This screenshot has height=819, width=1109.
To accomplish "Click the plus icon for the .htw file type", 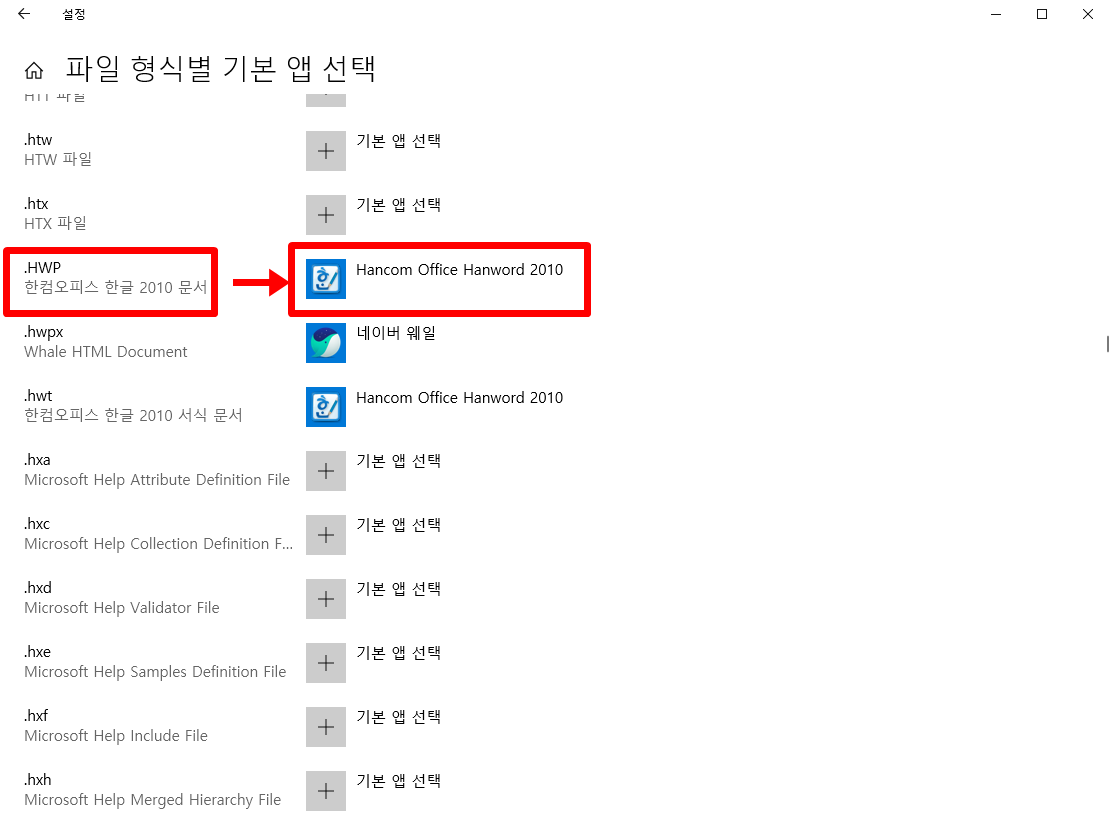I will pos(326,151).
